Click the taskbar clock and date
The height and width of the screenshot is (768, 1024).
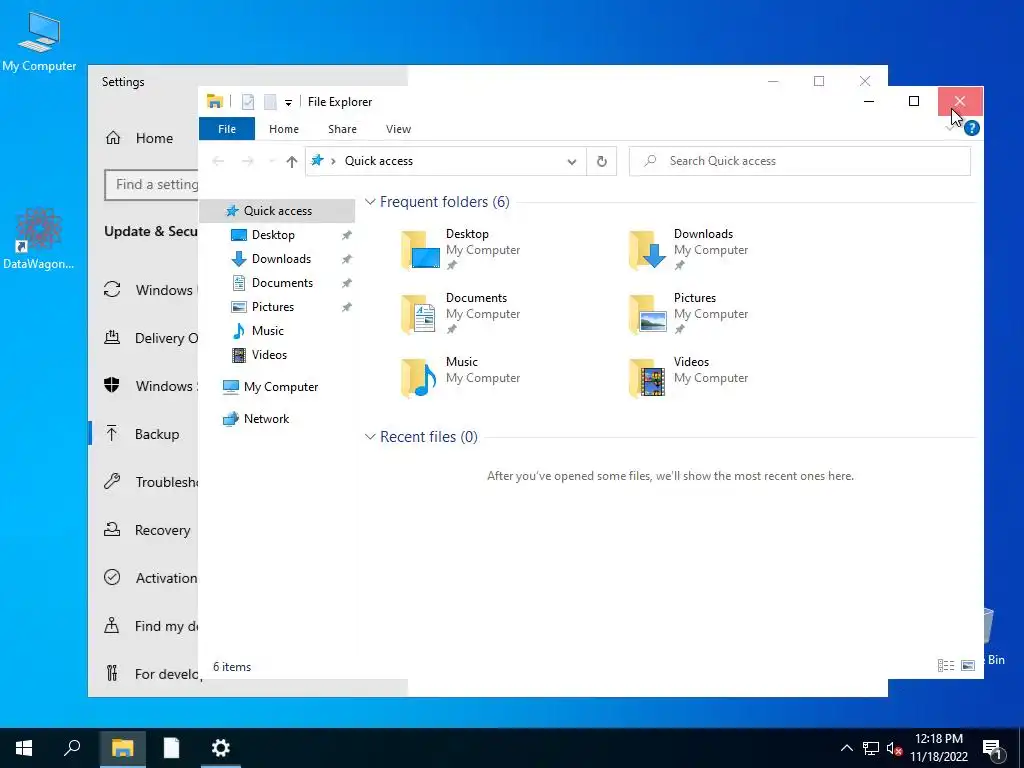point(939,748)
